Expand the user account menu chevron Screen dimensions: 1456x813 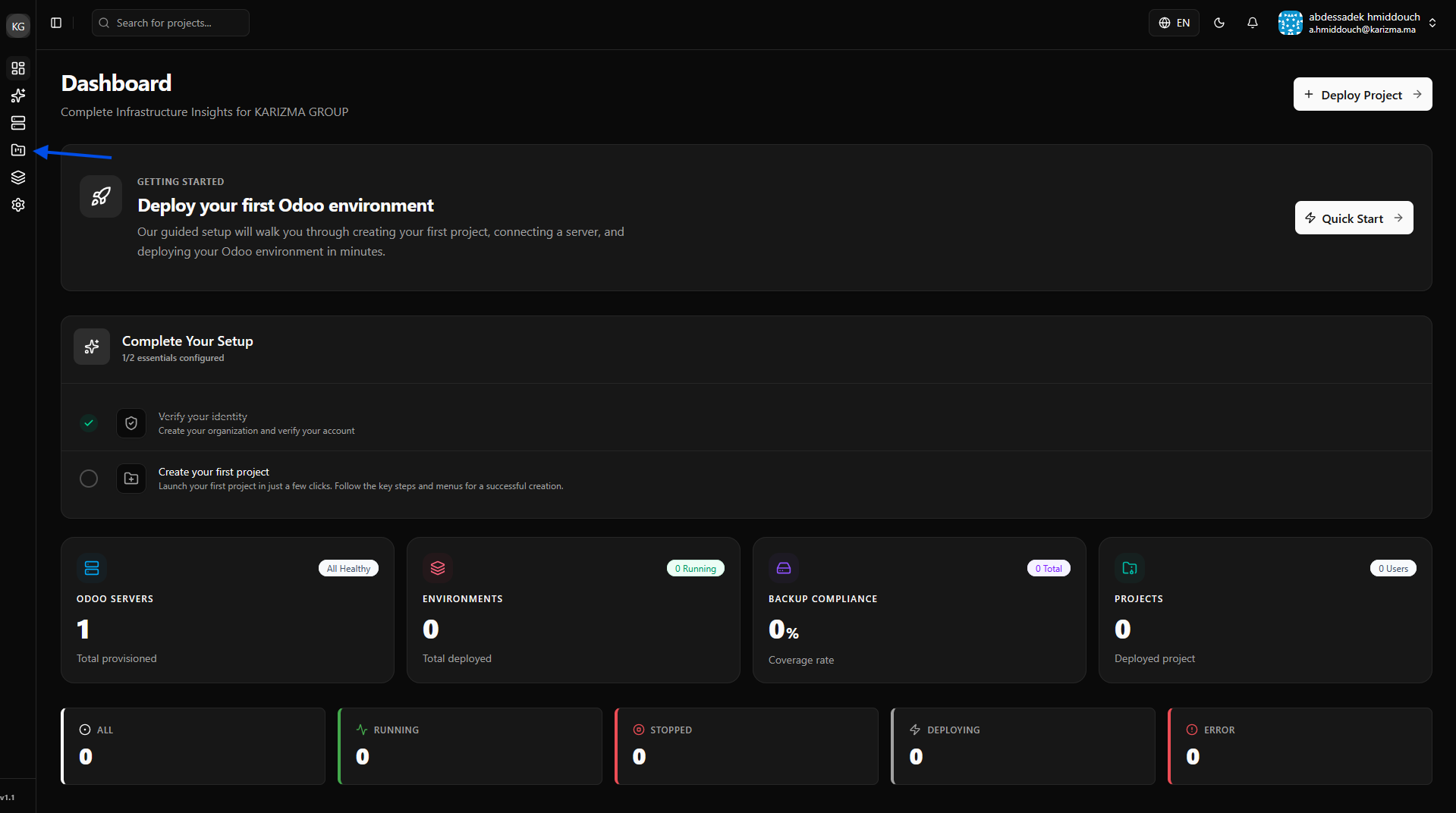[1432, 23]
